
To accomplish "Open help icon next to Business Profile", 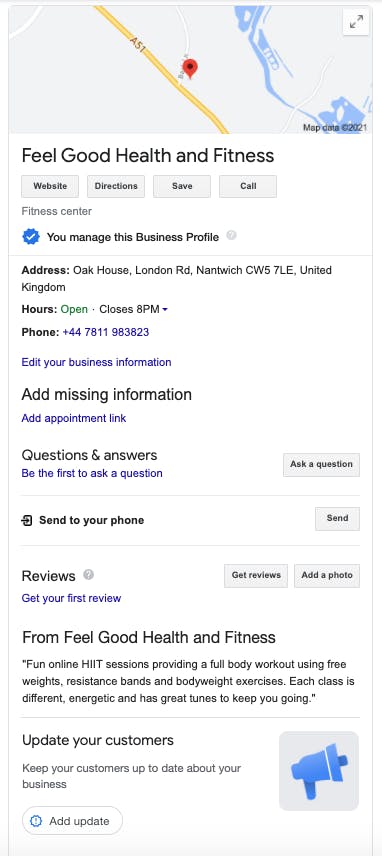I will pyautogui.click(x=231, y=236).
